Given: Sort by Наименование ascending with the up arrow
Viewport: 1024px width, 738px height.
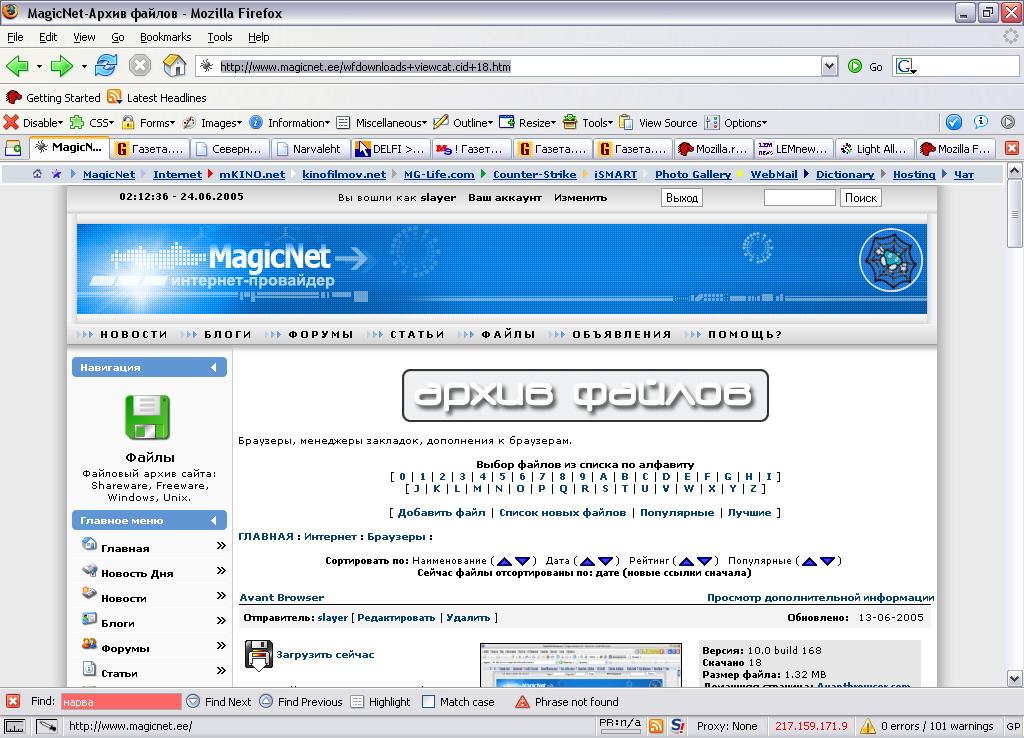Looking at the screenshot, I should click(504, 561).
